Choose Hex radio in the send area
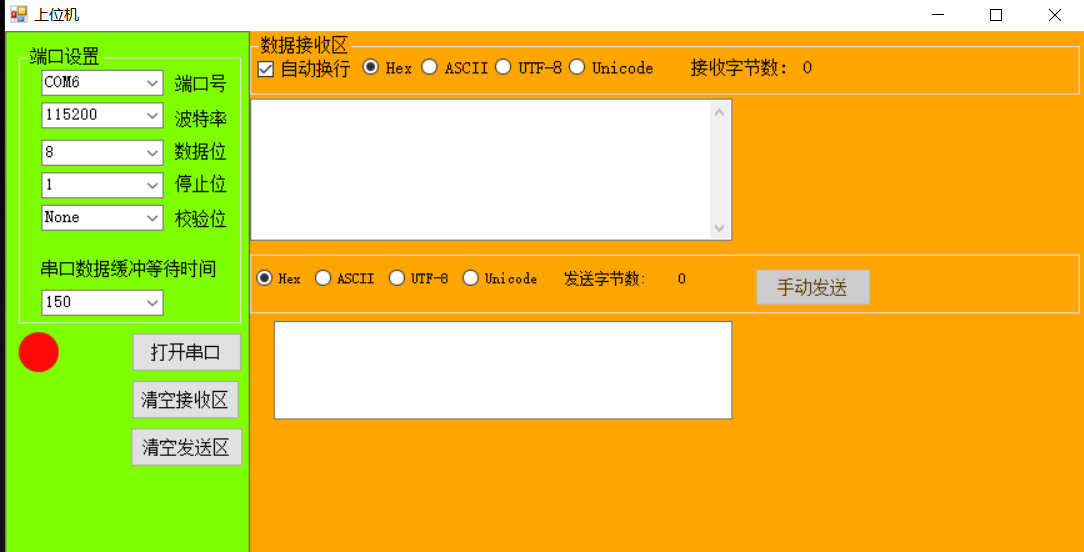 (x=264, y=278)
